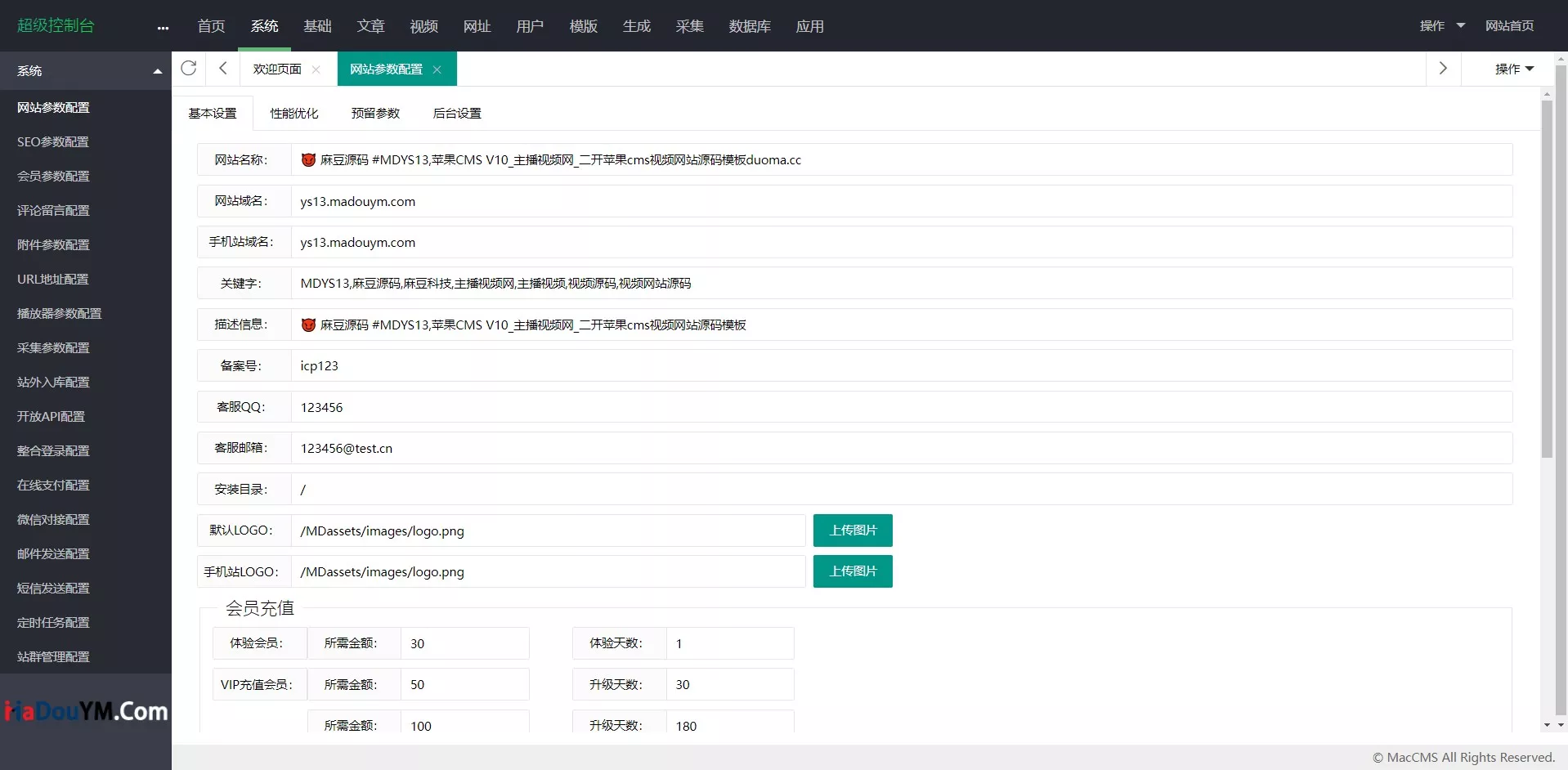This screenshot has width=1568, height=770.
Task: Close the 网站参数配置 tab
Action: [437, 69]
